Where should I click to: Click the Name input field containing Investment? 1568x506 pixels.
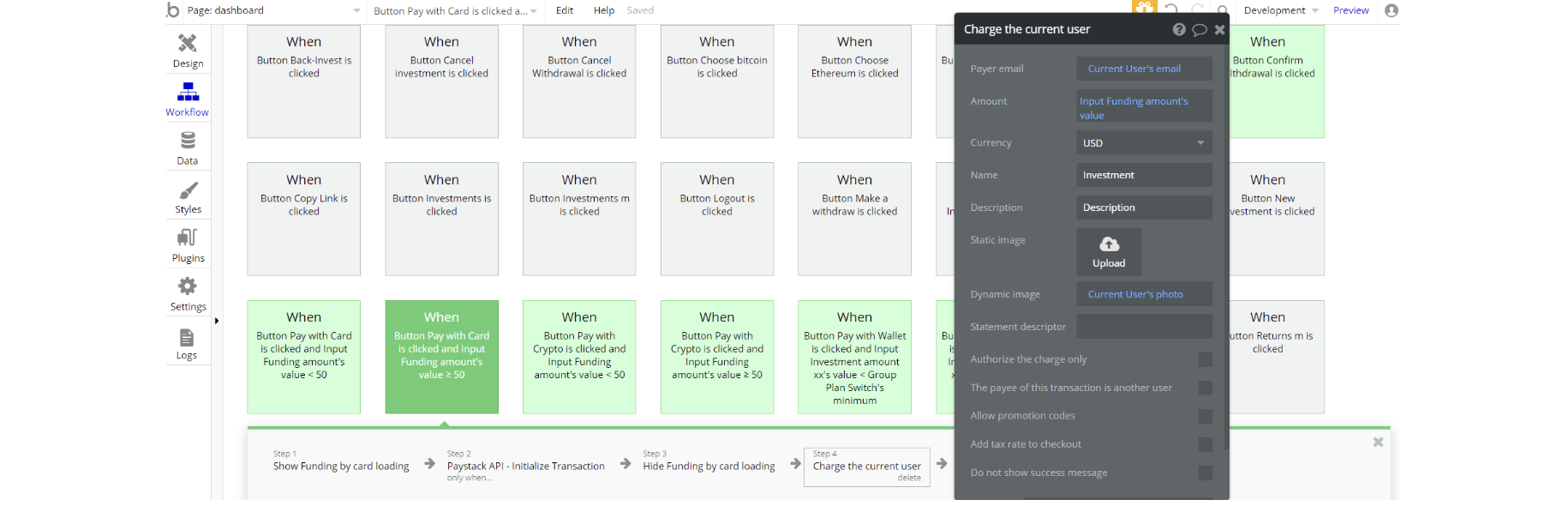tap(1144, 175)
